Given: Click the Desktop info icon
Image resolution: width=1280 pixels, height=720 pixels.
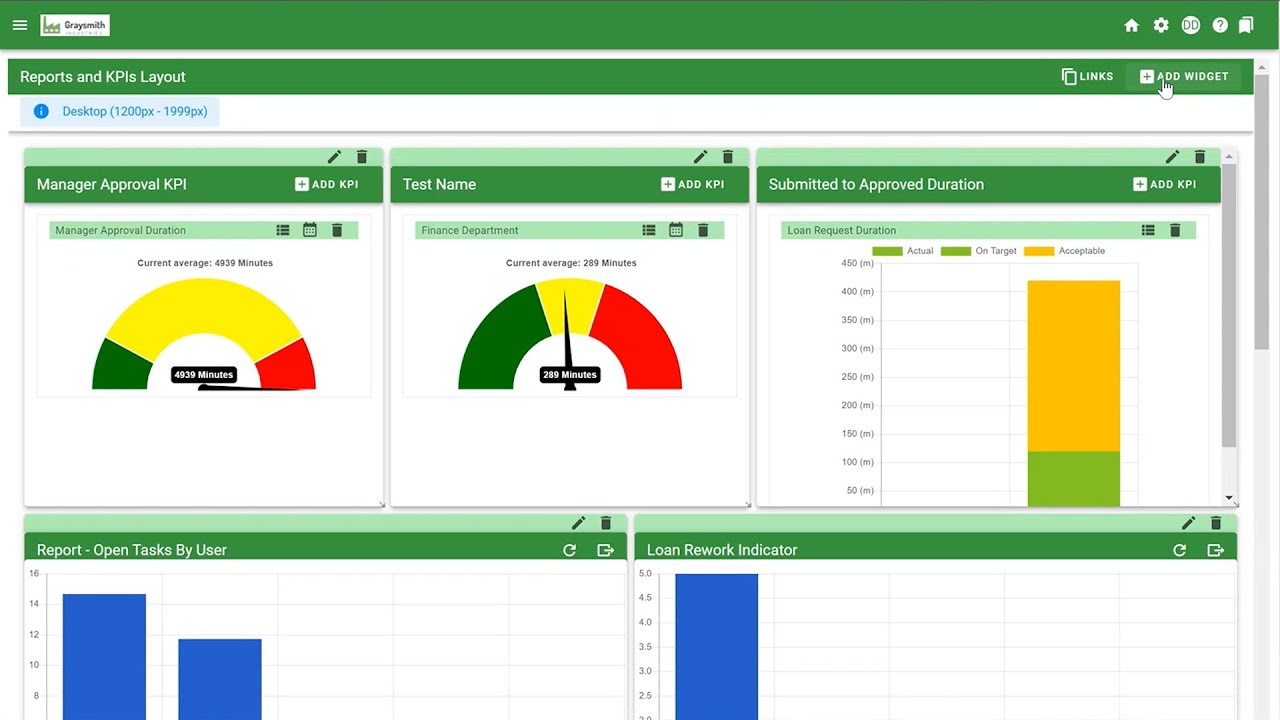Looking at the screenshot, I should (x=41, y=111).
